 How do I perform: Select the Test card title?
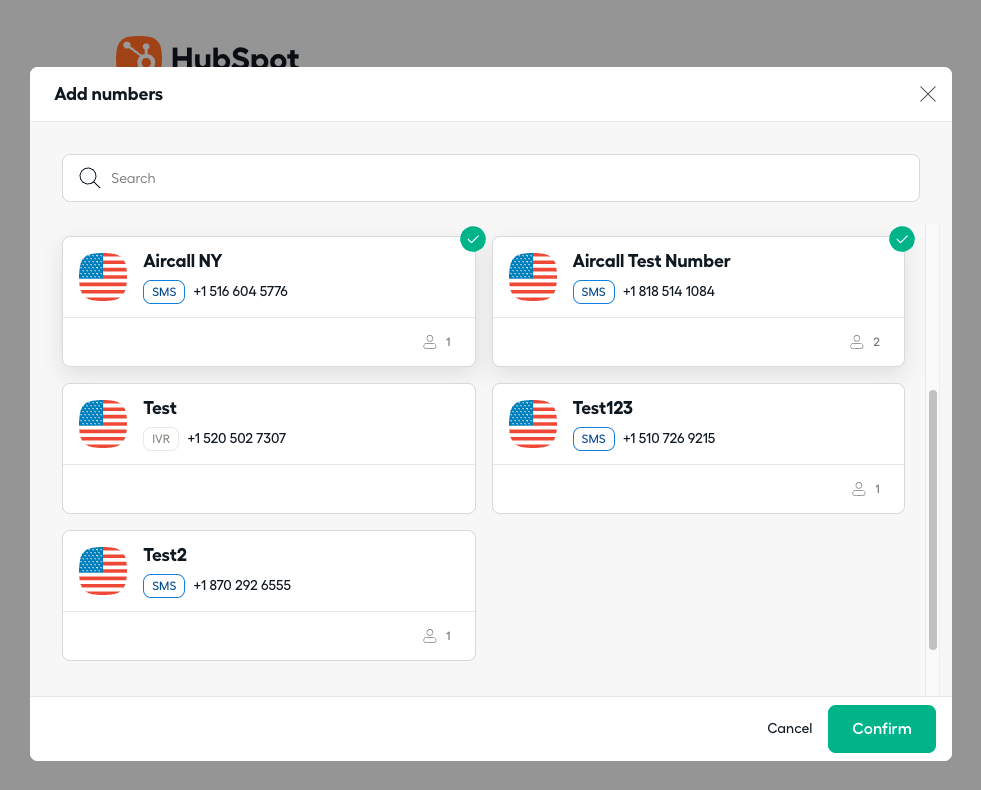tap(160, 408)
